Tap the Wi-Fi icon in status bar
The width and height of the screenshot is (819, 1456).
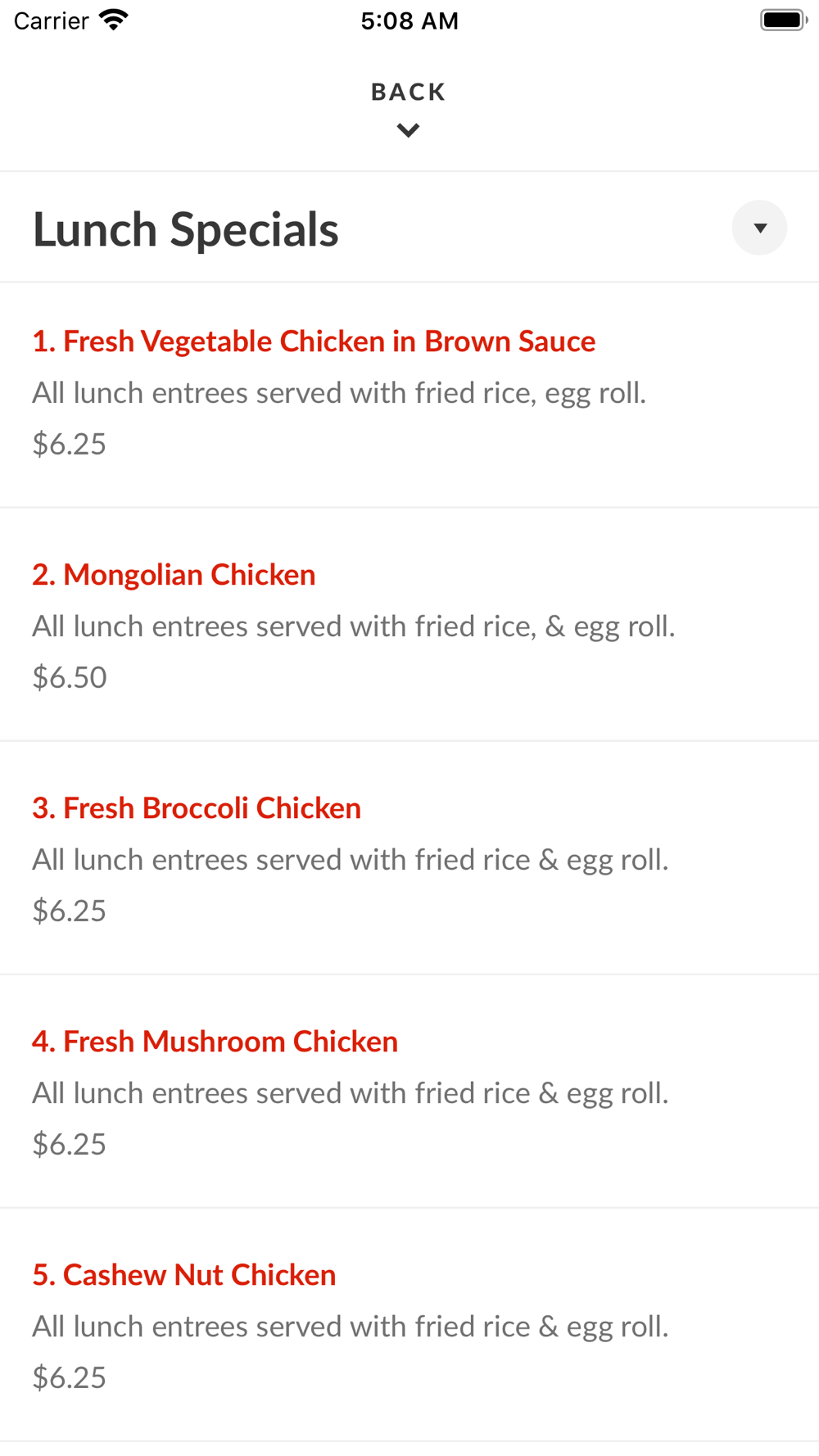(114, 20)
